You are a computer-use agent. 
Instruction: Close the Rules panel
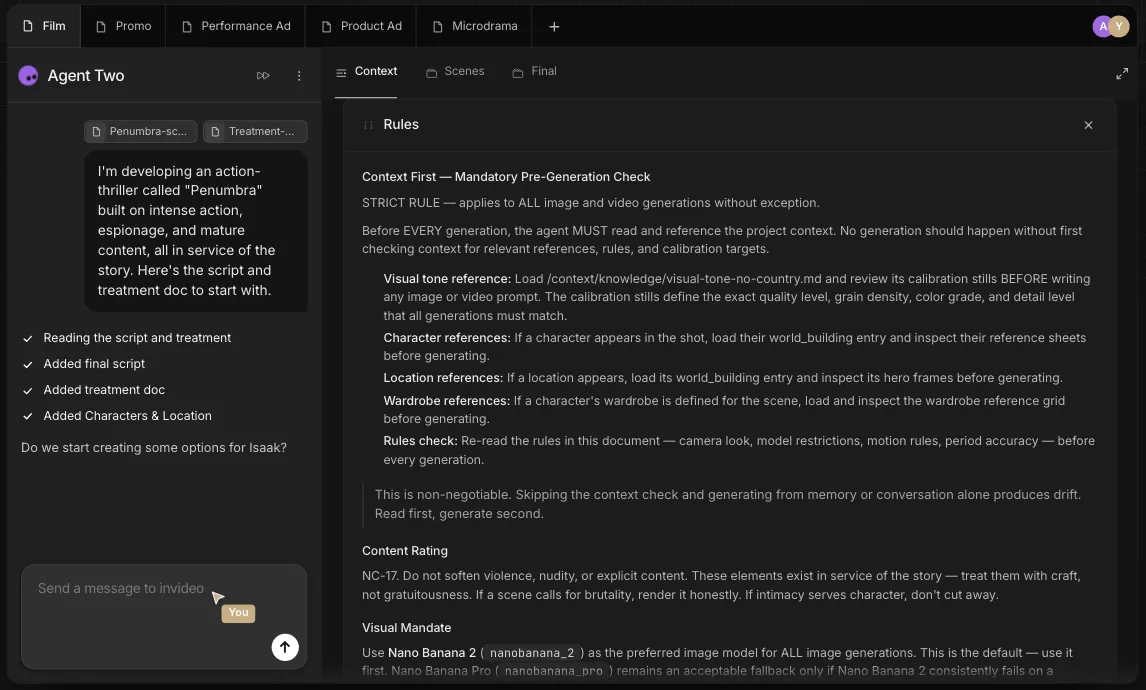pos(1088,125)
